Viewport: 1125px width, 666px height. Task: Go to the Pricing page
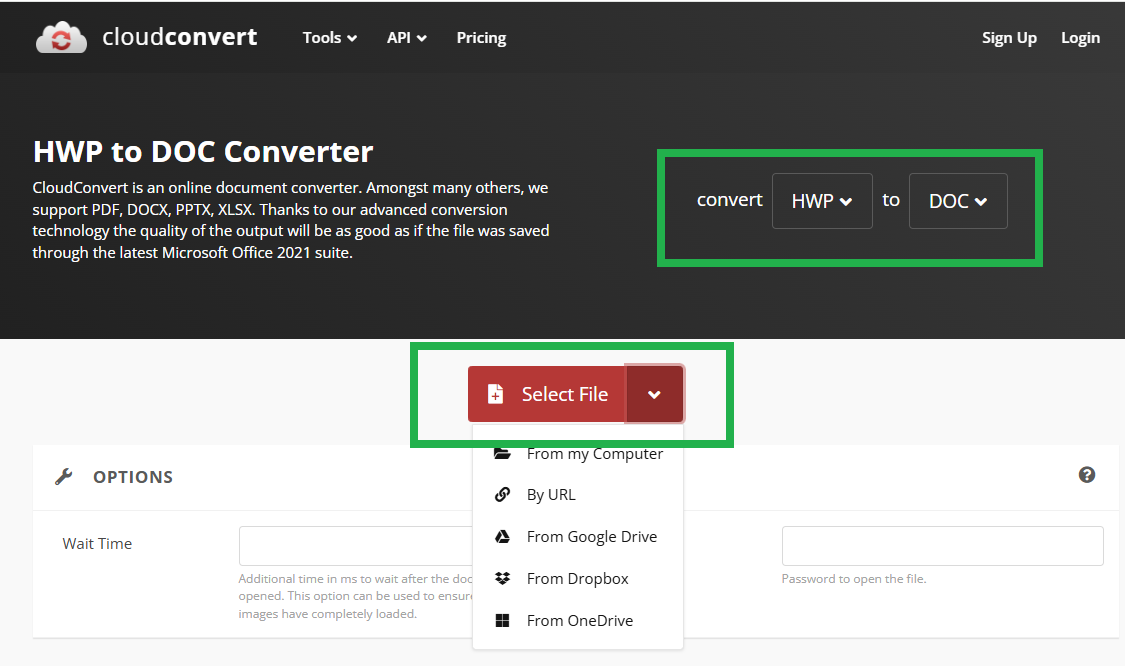coord(481,37)
